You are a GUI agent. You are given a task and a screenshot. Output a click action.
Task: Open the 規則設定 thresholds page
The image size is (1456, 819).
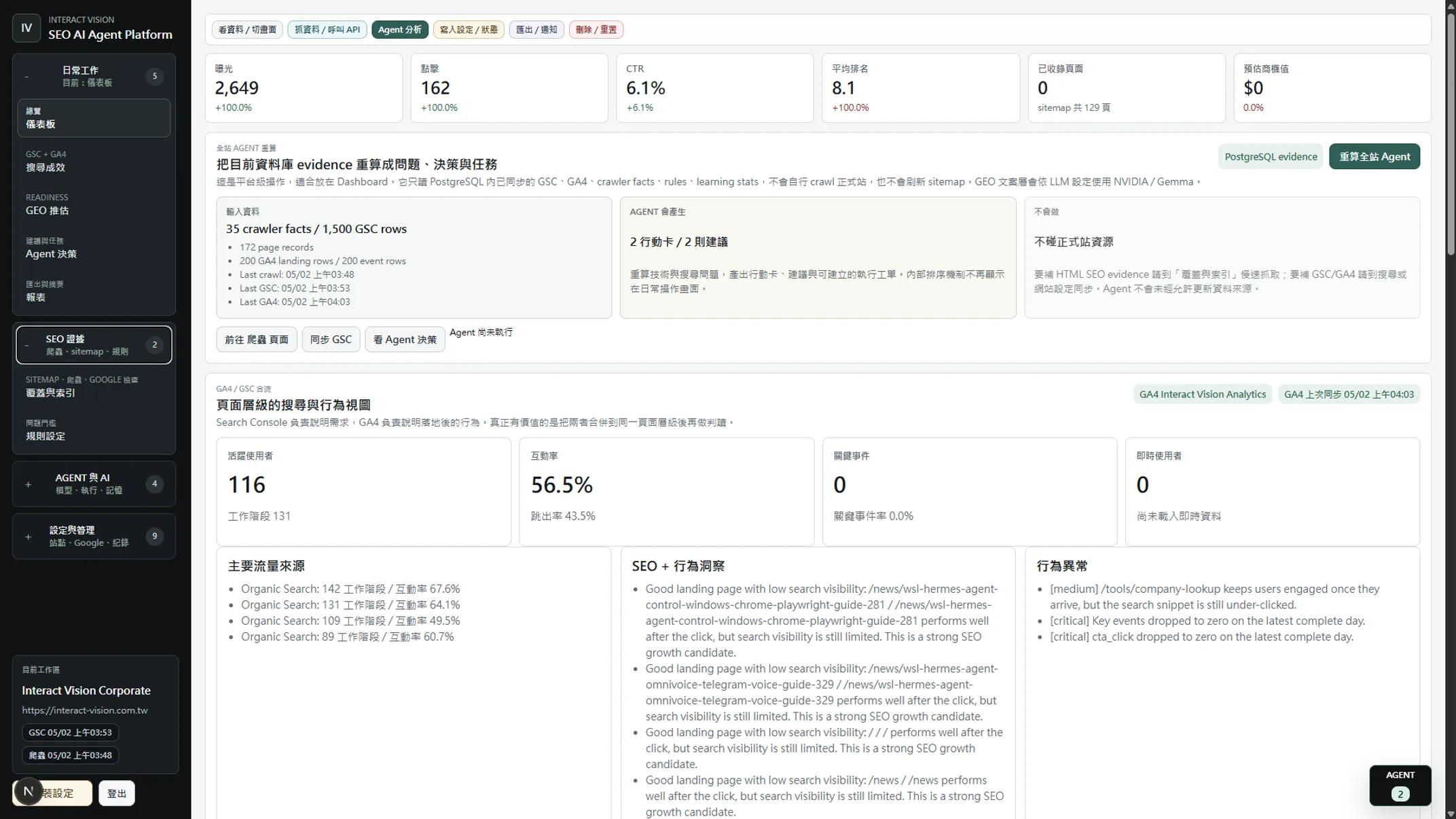[94, 430]
